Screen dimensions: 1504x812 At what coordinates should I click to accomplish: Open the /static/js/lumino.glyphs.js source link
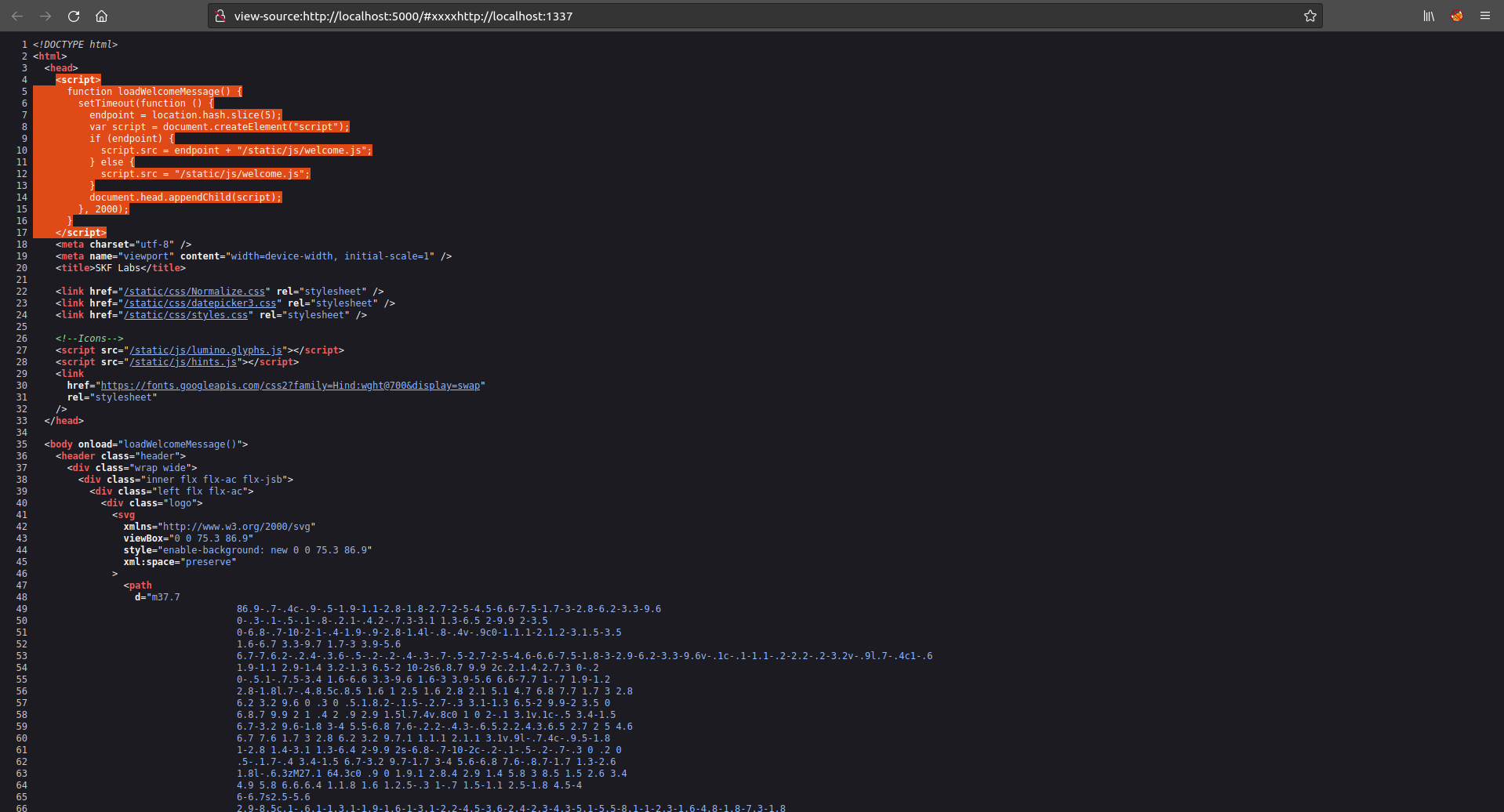[205, 350]
